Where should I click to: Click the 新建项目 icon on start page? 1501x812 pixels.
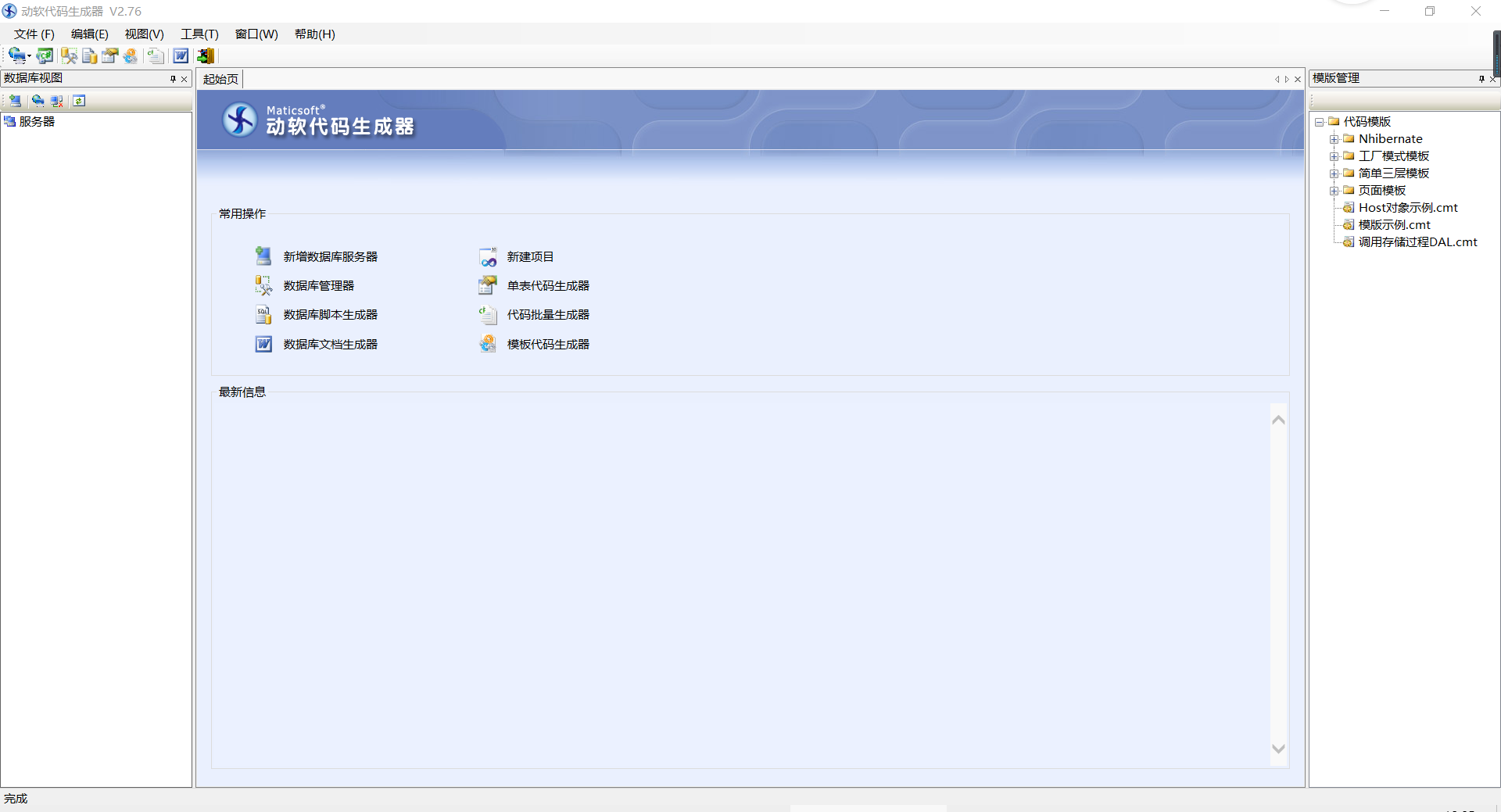pos(488,256)
